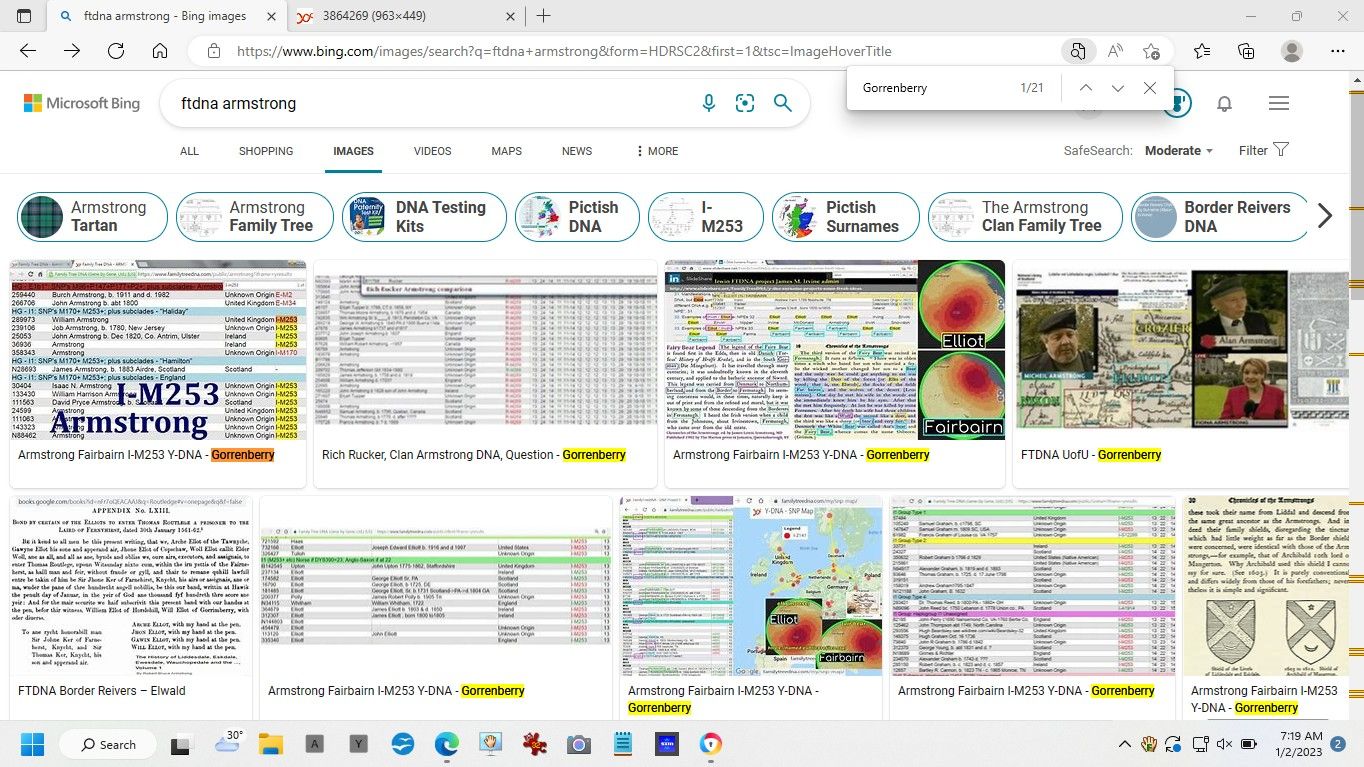Click the find on page toolbar icon
This screenshot has width=1364, height=767.
coord(1077,51)
